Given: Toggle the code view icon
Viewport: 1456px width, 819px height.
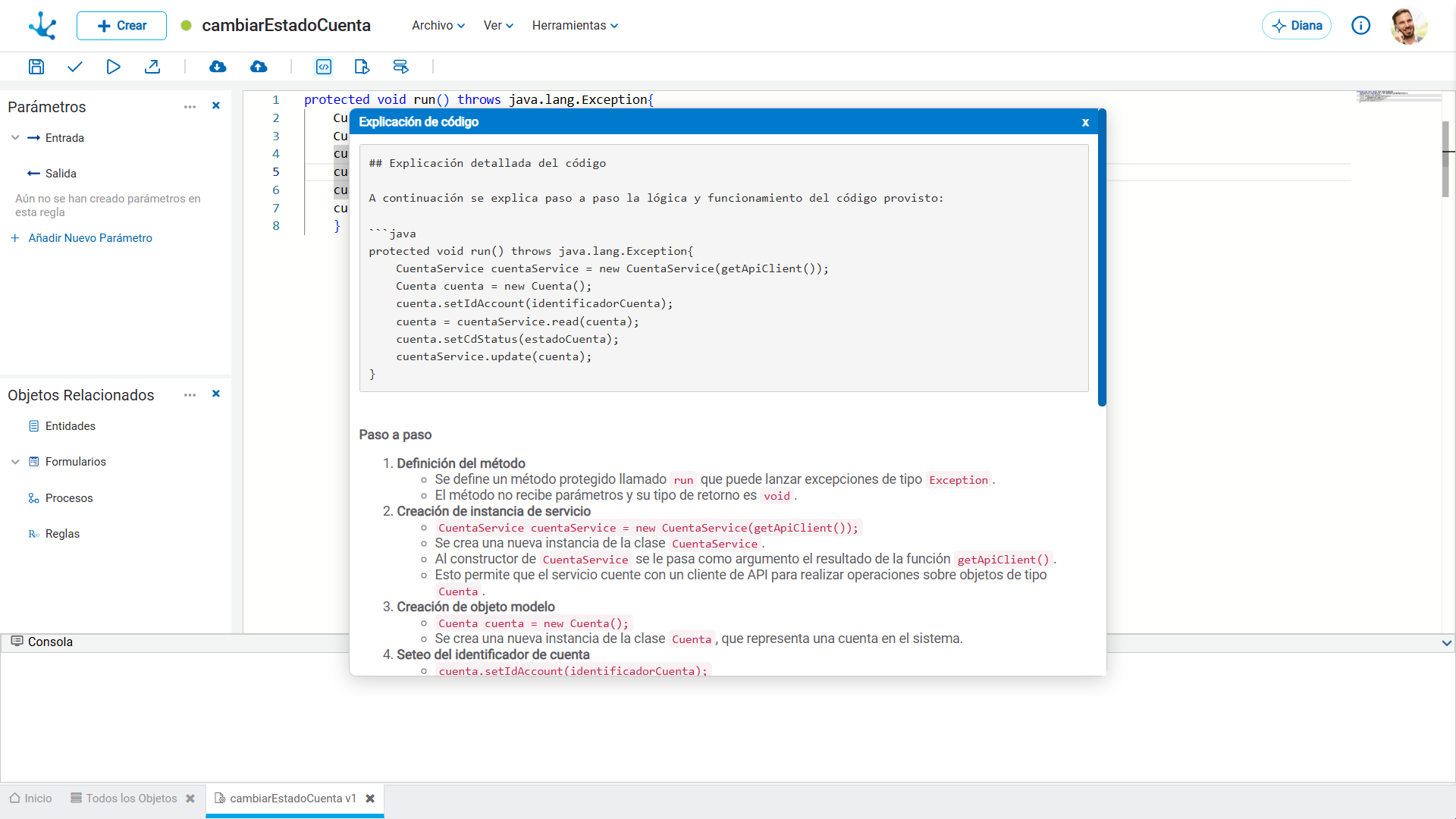Looking at the screenshot, I should [x=324, y=67].
